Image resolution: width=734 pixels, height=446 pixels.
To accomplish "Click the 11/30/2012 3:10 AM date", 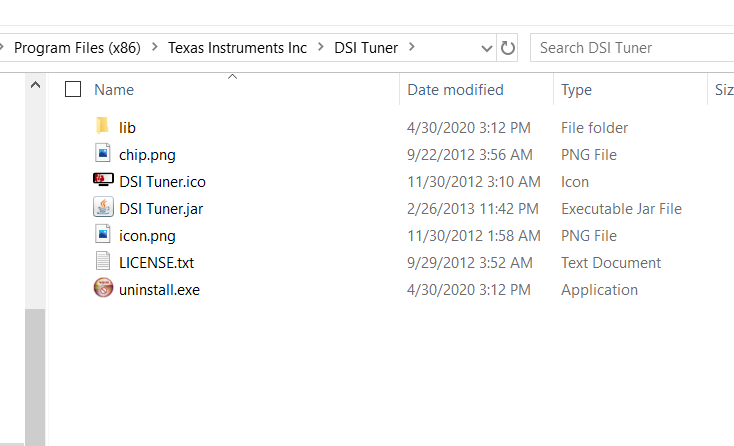I will (474, 182).
